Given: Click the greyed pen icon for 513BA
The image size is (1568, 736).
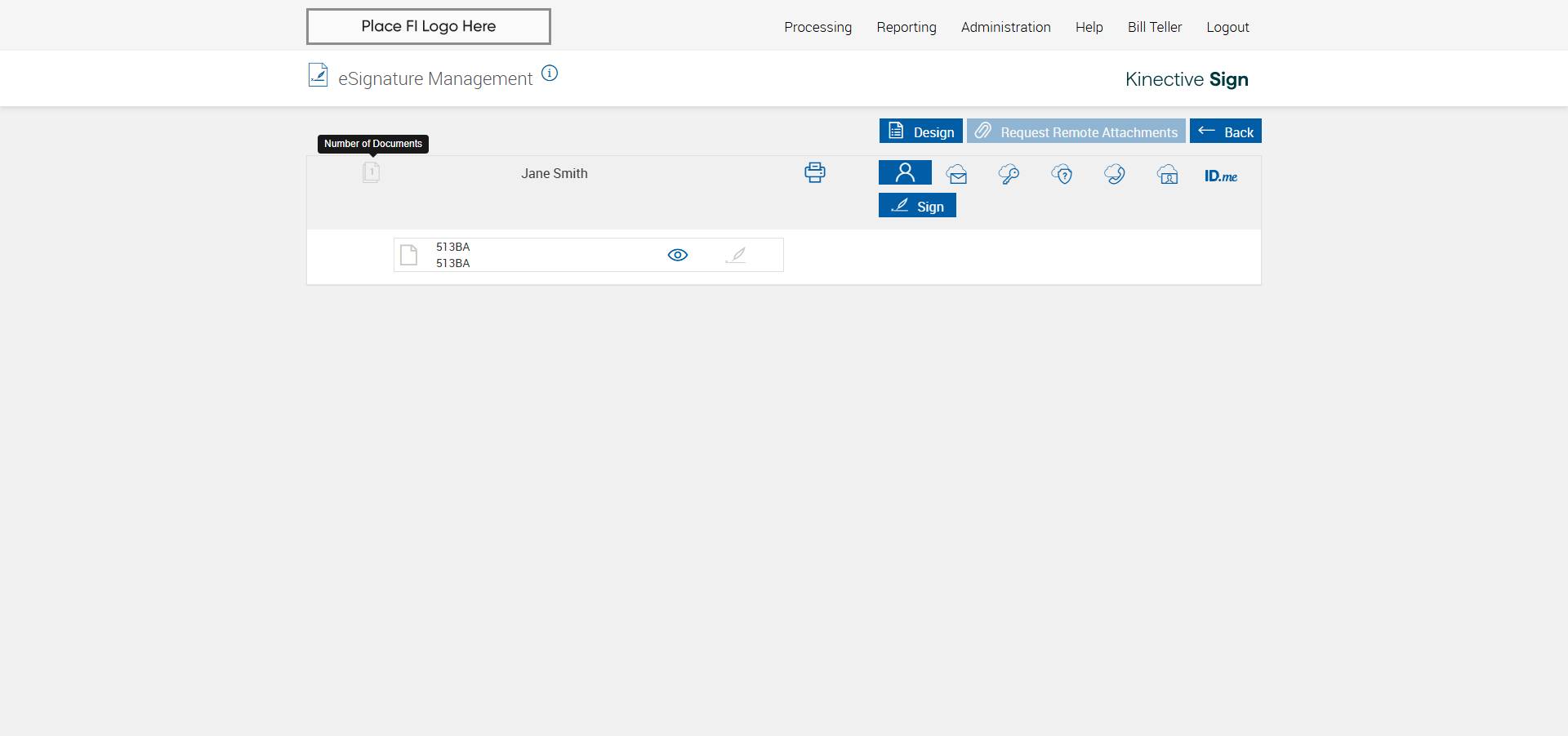Looking at the screenshot, I should tap(736, 255).
